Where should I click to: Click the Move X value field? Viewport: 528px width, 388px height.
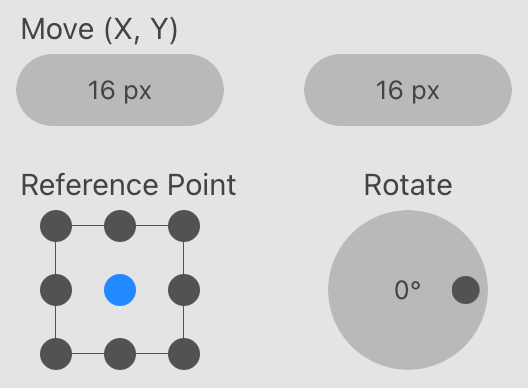click(x=120, y=90)
